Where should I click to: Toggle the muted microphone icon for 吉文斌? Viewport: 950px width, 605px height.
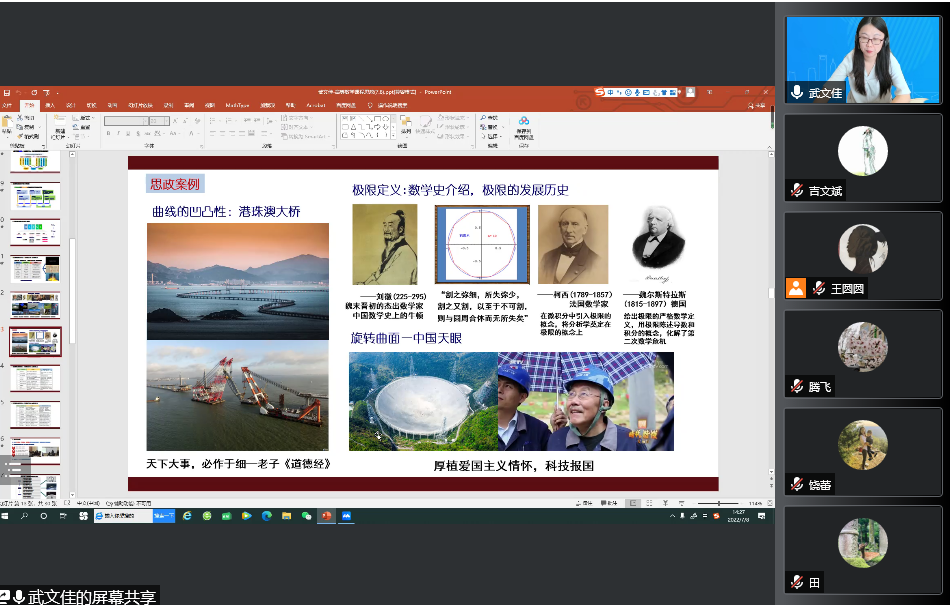[x=797, y=190]
